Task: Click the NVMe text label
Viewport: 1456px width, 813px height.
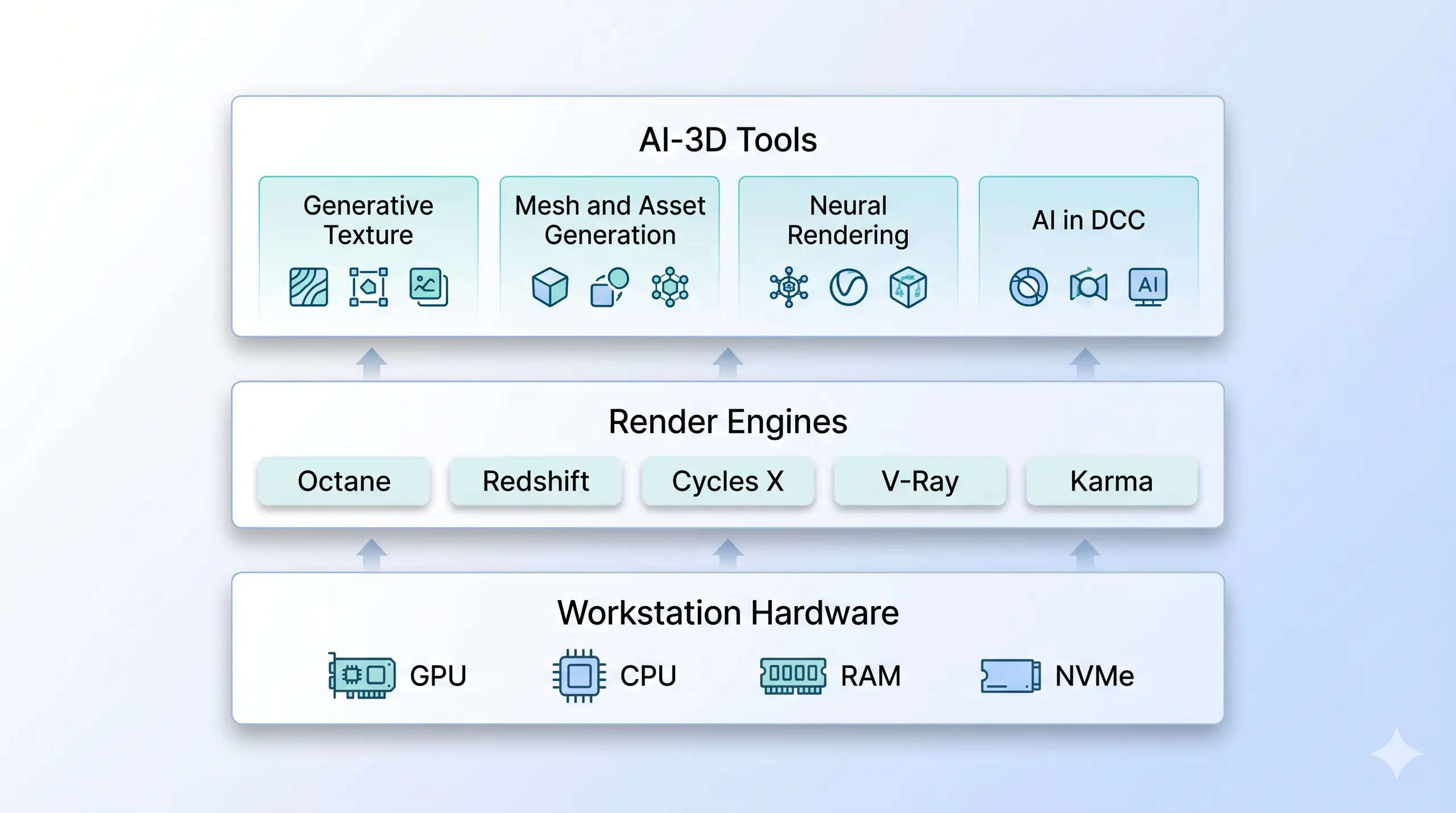Action: click(x=1095, y=676)
